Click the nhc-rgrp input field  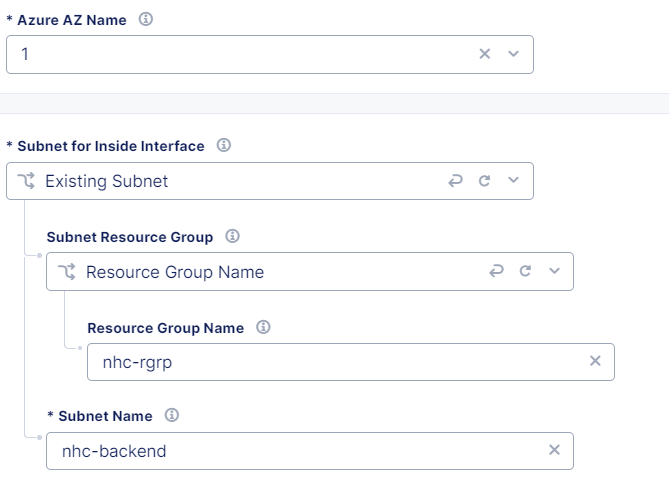coord(351,362)
